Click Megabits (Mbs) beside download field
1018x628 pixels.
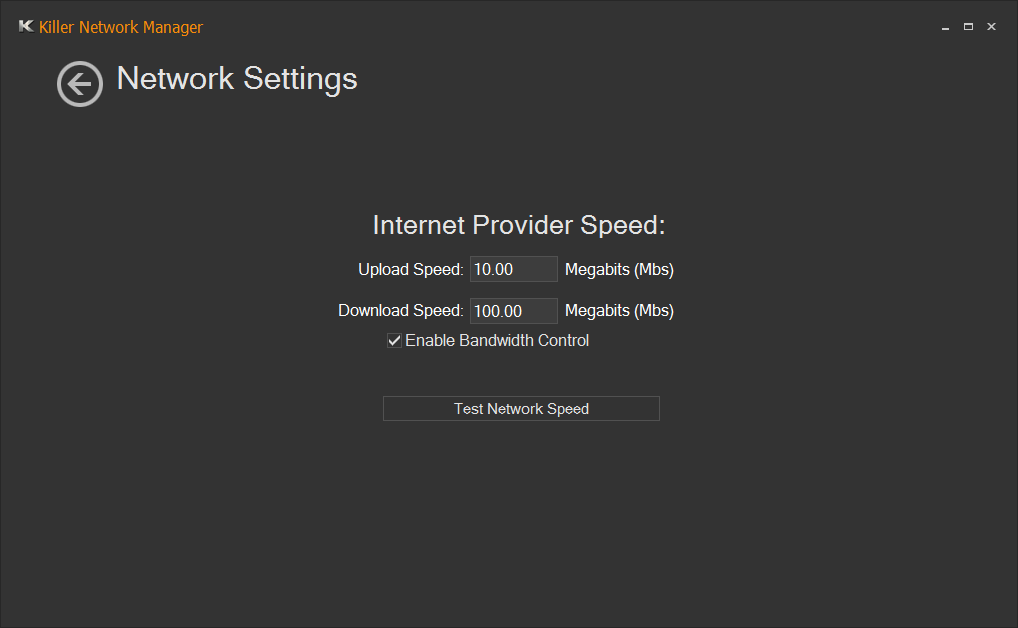coord(619,310)
